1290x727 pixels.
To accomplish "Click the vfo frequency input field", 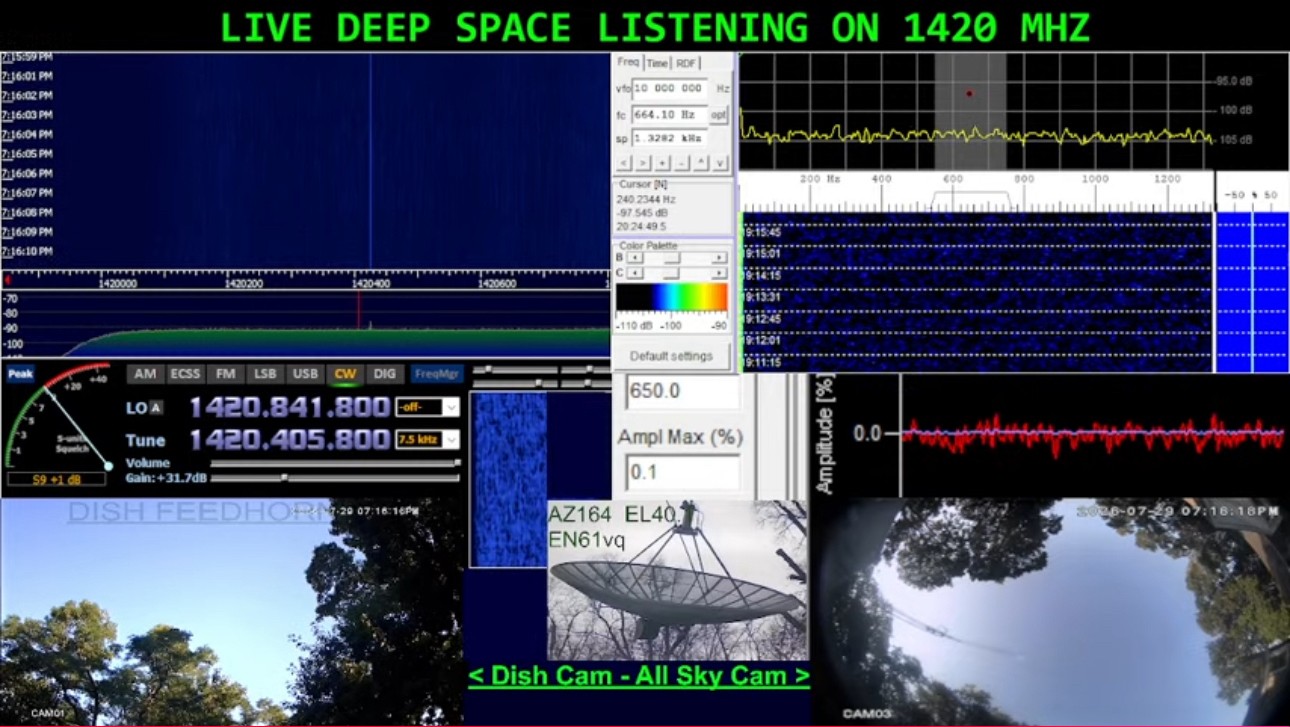I will (x=670, y=89).
